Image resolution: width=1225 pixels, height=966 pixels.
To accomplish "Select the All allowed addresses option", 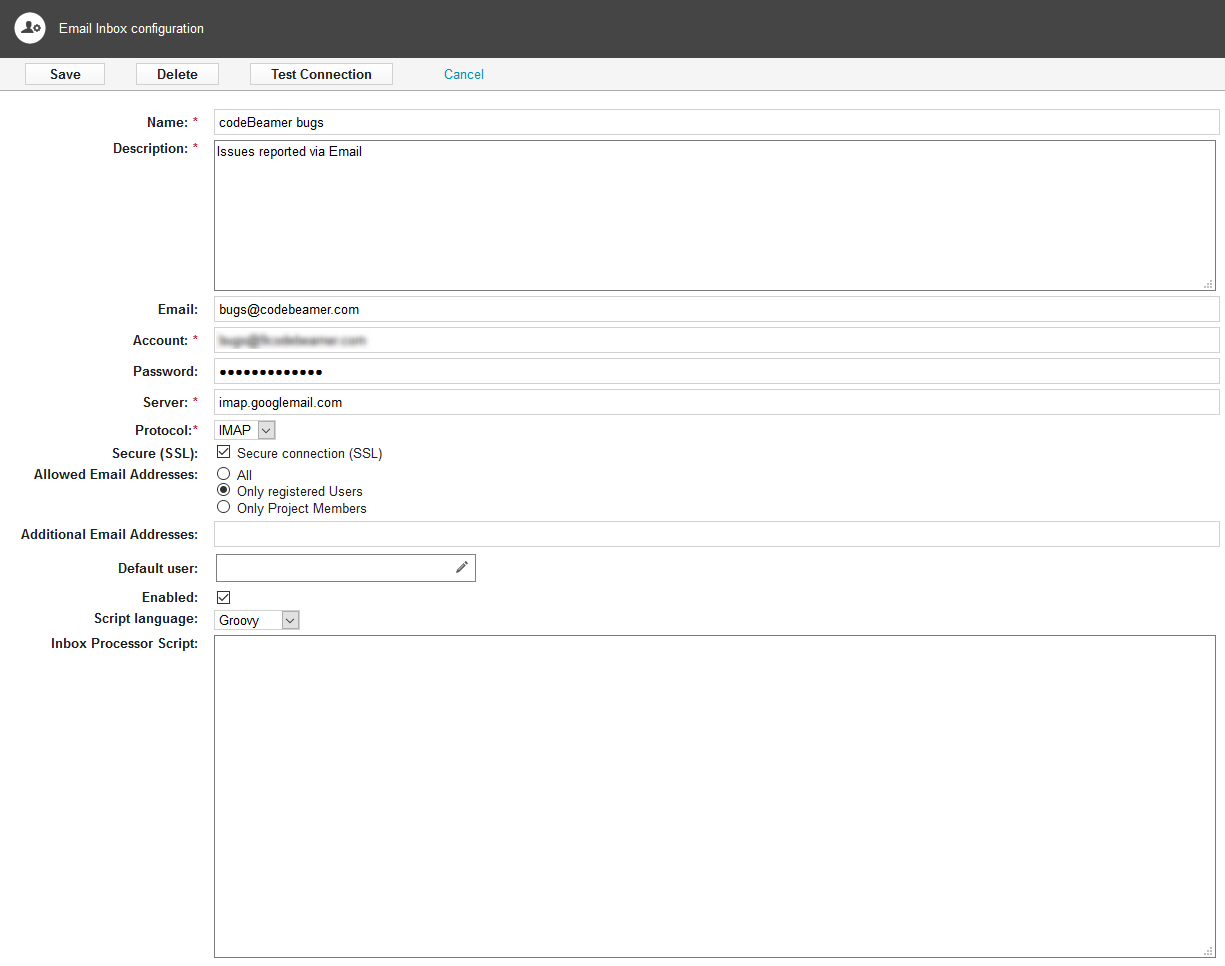I will tap(224, 474).
